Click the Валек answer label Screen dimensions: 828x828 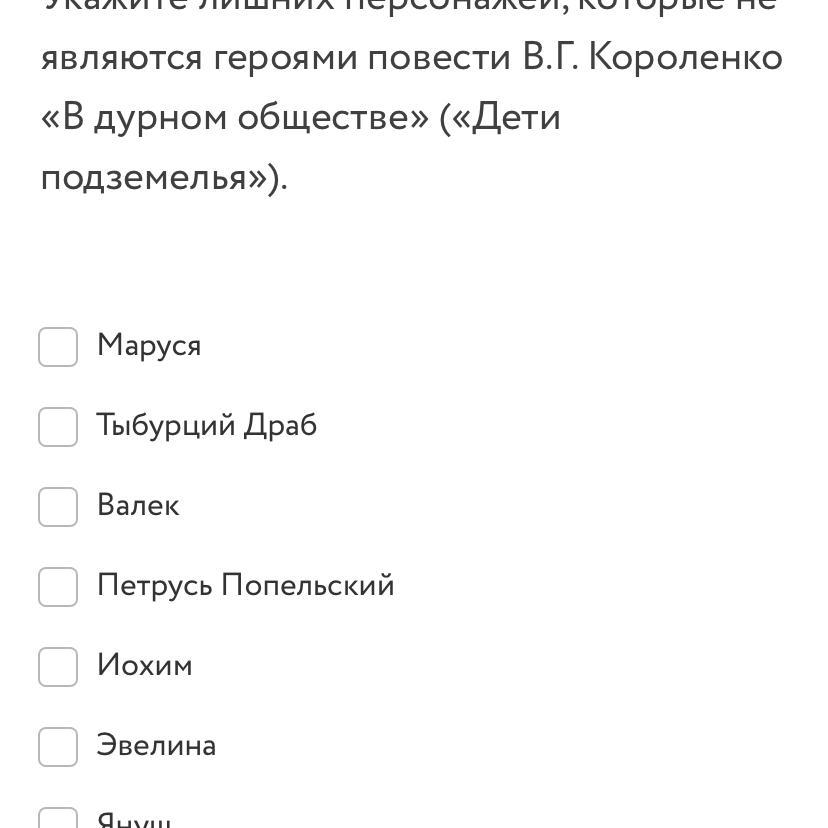pos(138,506)
